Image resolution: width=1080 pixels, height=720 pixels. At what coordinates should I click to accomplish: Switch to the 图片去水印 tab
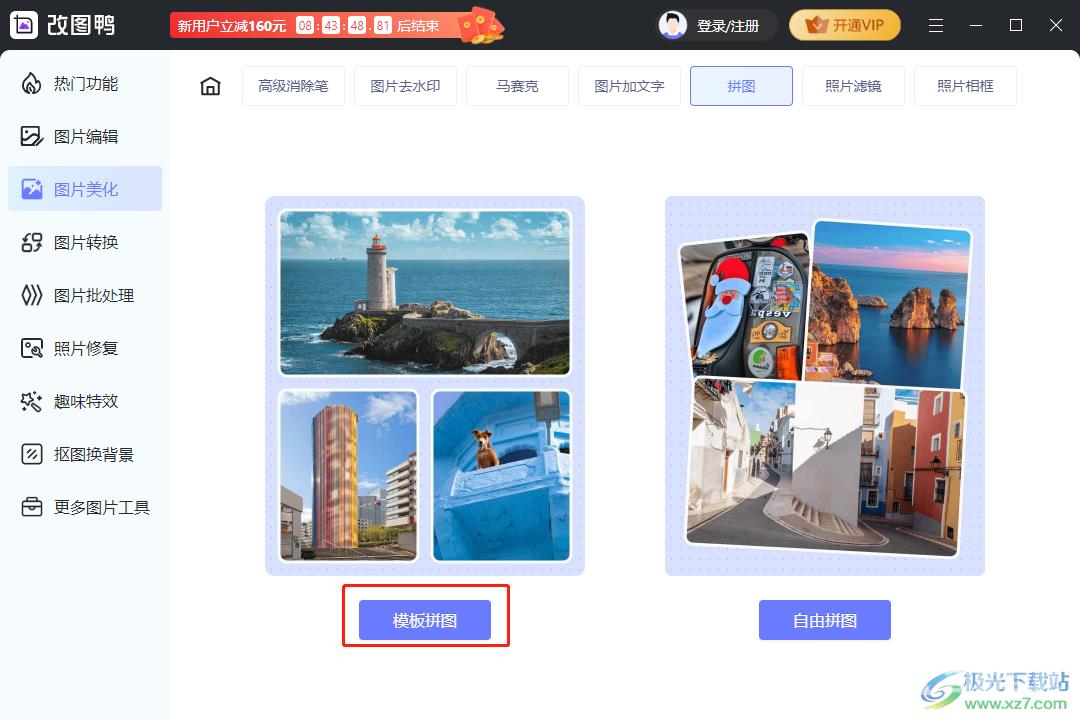(405, 86)
